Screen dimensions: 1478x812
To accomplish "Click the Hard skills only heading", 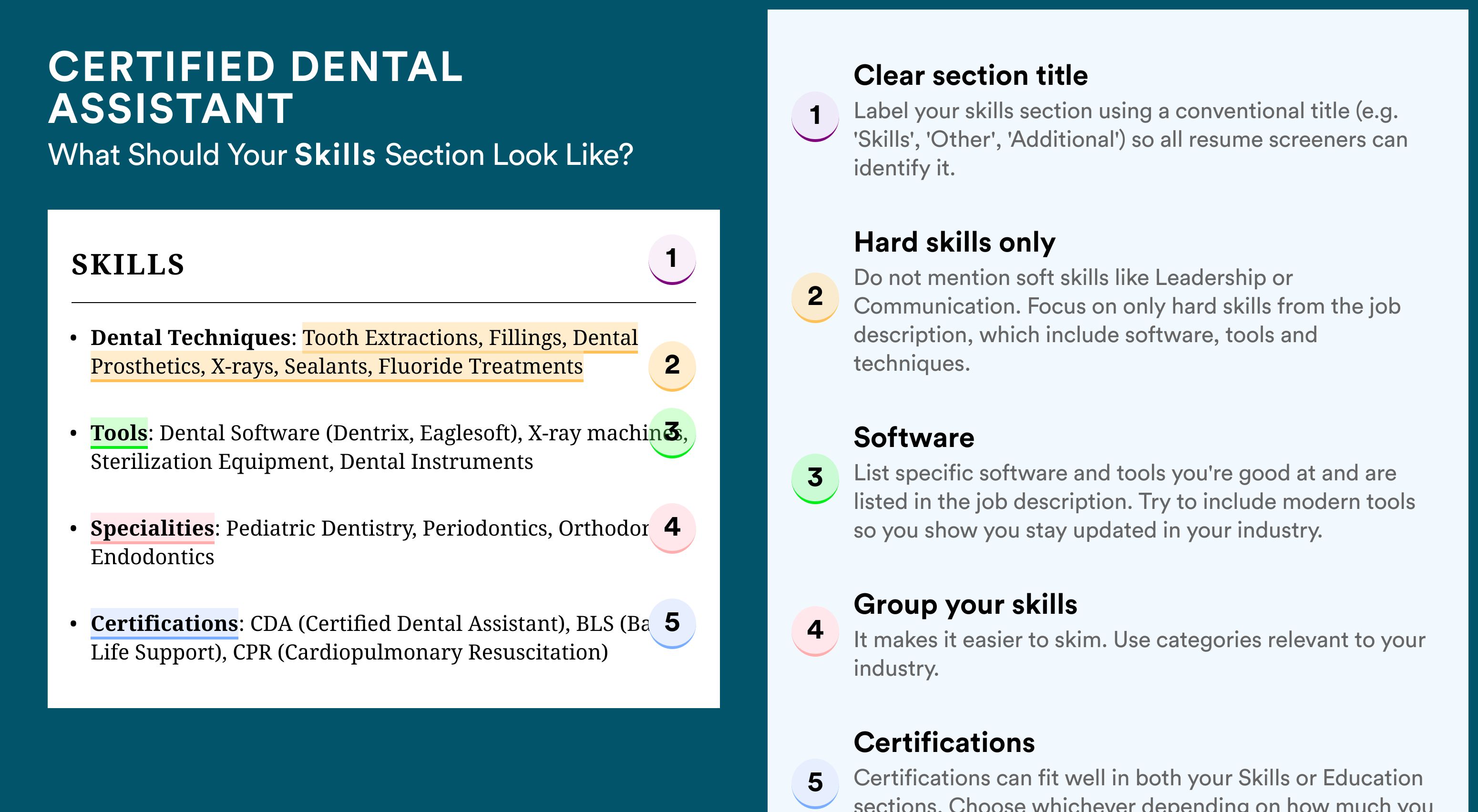I will click(x=955, y=243).
